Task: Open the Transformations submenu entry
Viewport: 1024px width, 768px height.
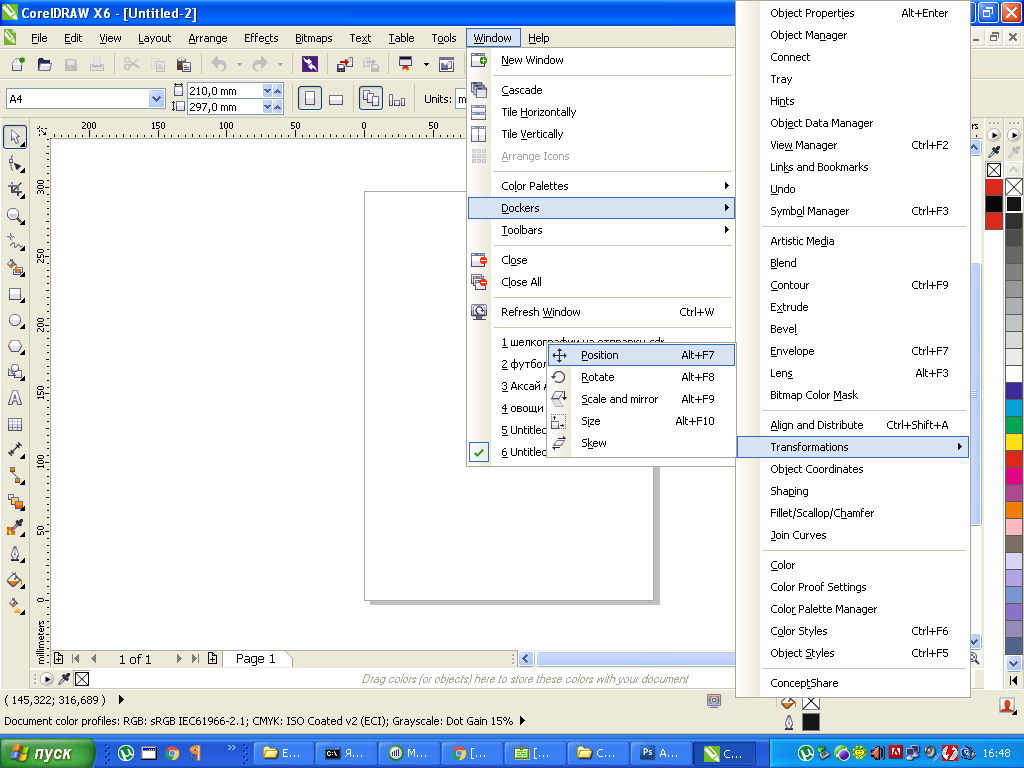Action: point(853,447)
